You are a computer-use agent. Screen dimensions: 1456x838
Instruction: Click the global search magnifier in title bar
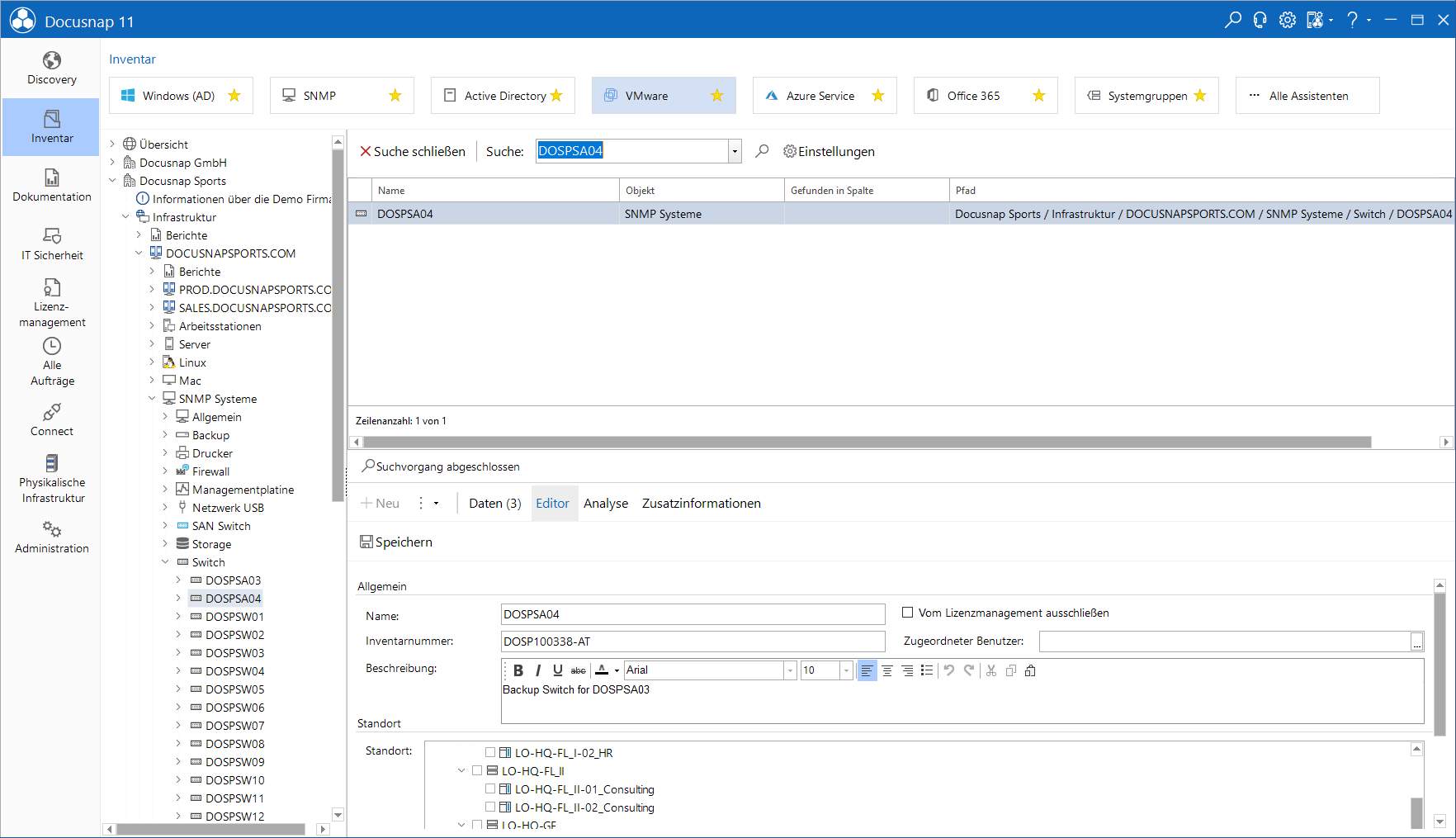(x=1233, y=20)
